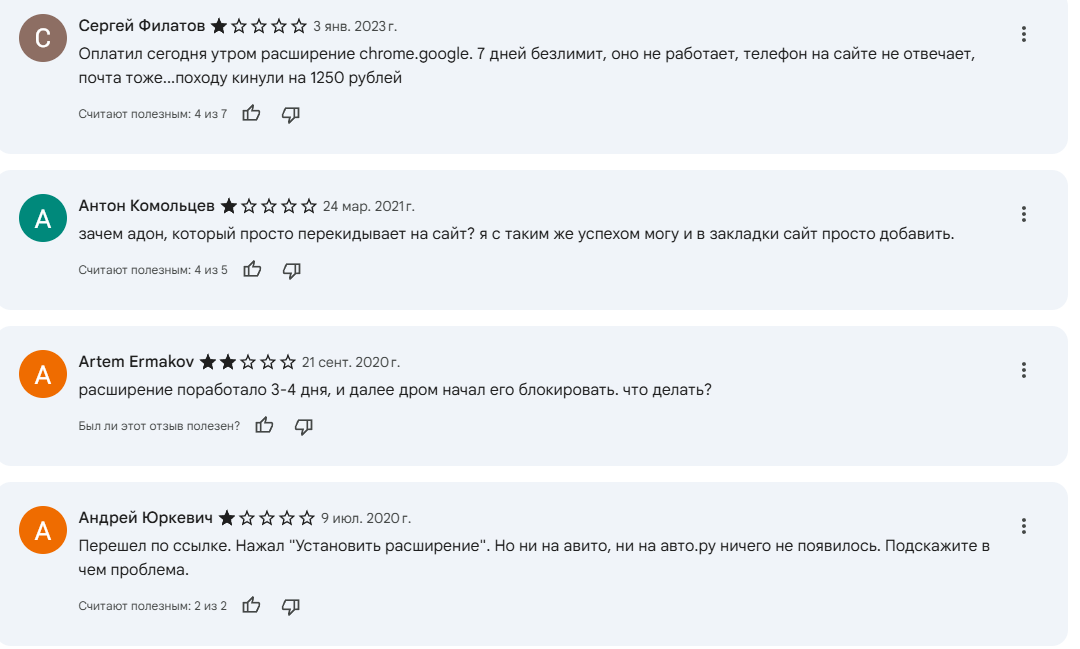
Task: Click Антон Комольцев's one-star rating
Action: (268, 206)
